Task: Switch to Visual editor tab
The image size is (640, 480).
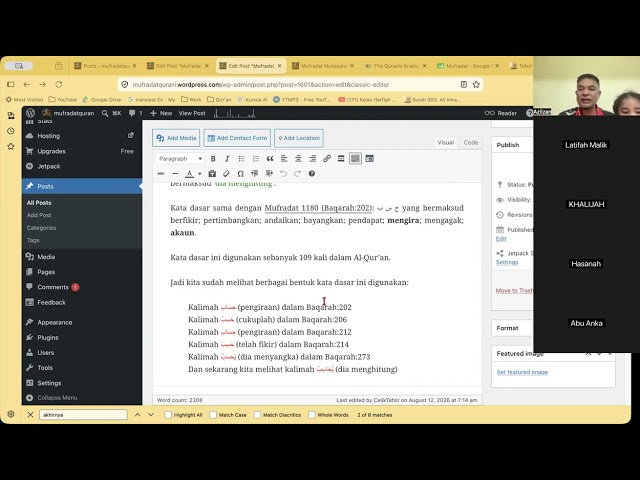Action: click(x=445, y=142)
